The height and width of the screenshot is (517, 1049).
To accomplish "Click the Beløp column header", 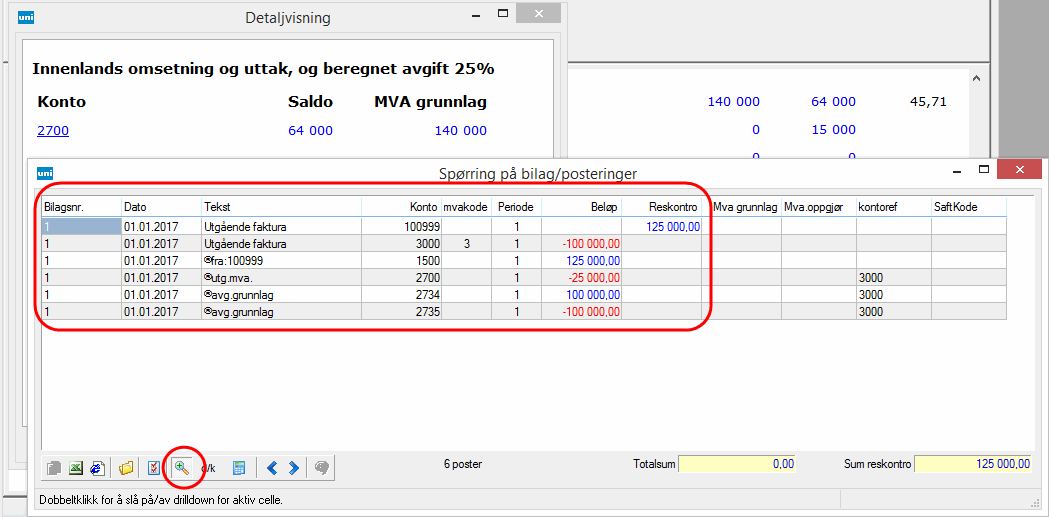I will point(581,206).
